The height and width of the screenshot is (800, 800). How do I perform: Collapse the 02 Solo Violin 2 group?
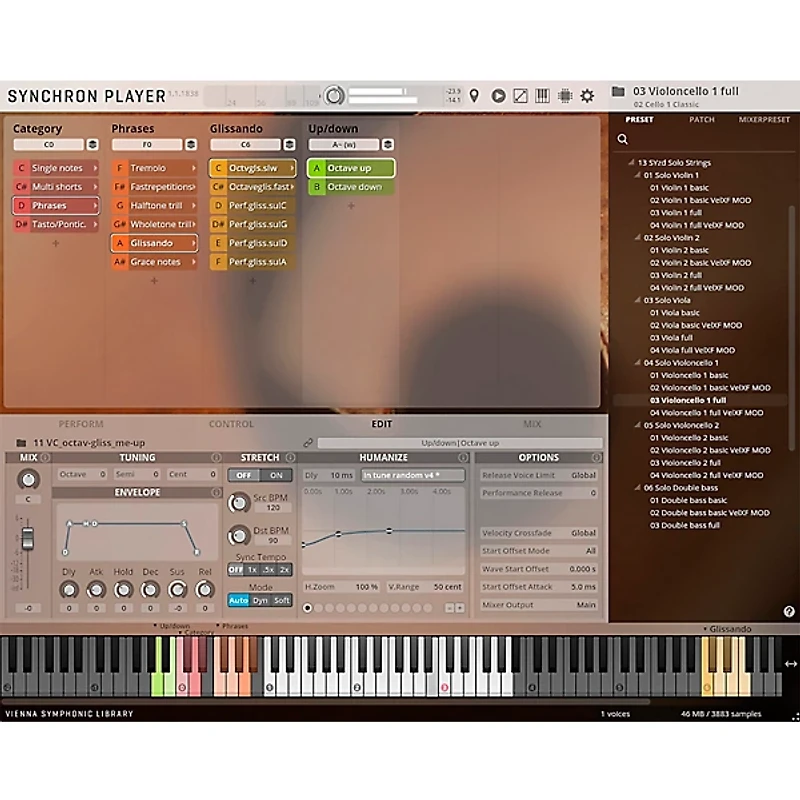637,237
